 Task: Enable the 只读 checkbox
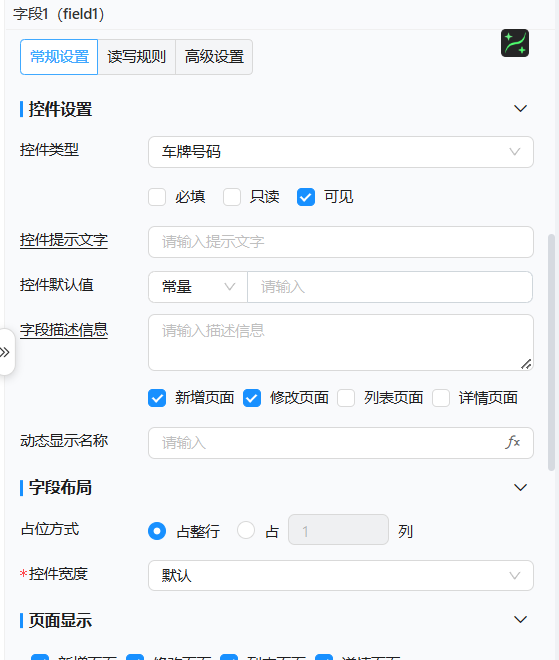232,197
